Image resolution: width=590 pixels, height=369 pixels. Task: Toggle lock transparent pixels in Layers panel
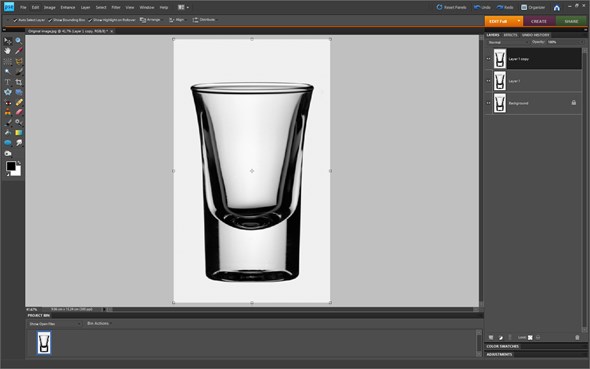530,337
